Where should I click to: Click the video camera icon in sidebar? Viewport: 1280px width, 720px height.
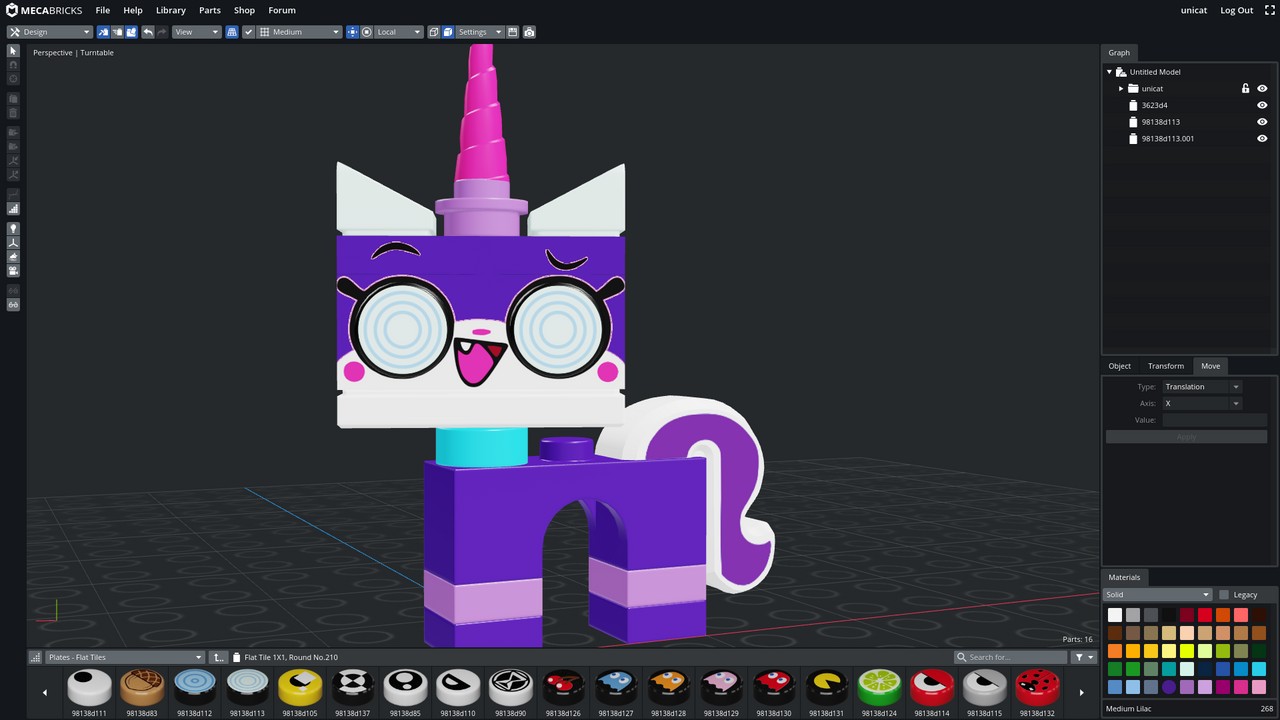13,271
